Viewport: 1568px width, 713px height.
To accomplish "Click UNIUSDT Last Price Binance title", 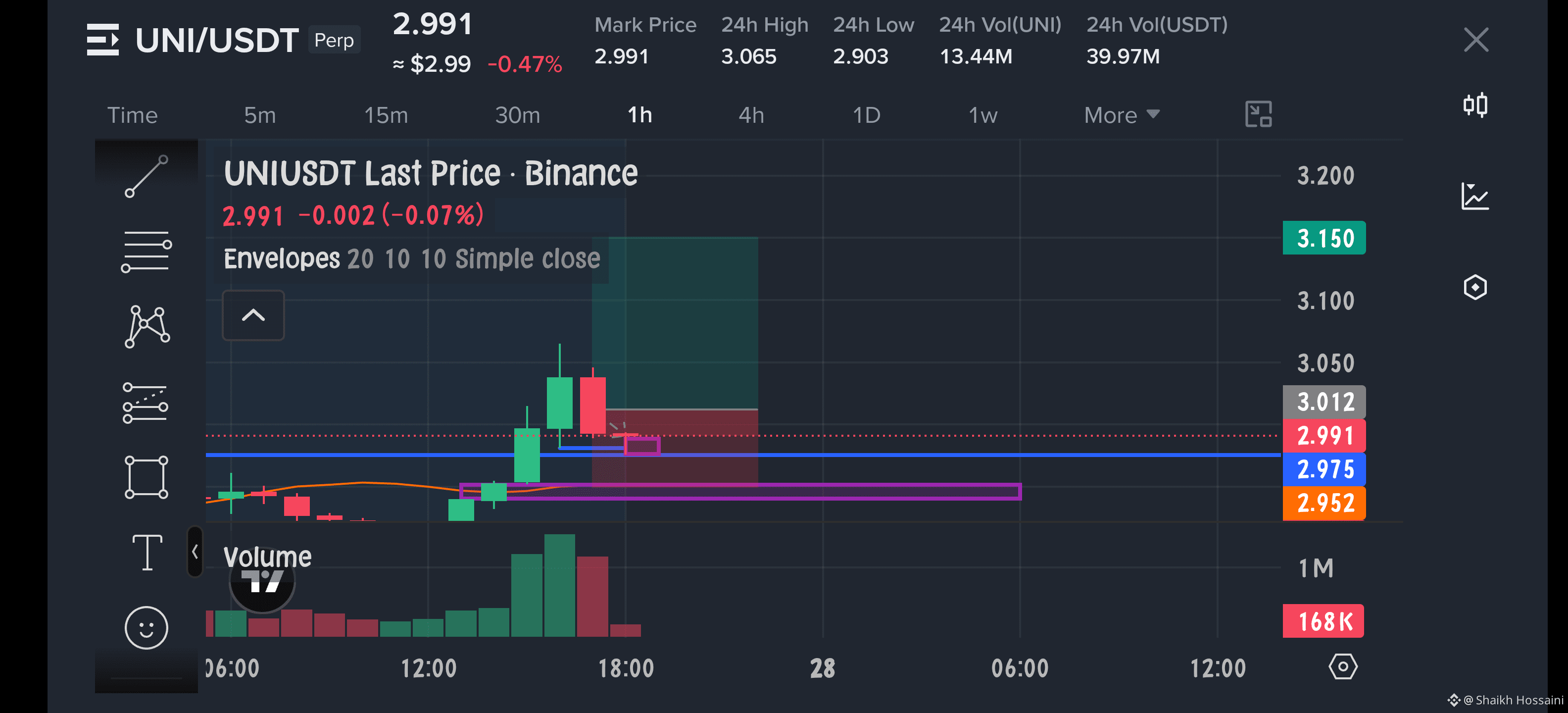I will tap(430, 173).
